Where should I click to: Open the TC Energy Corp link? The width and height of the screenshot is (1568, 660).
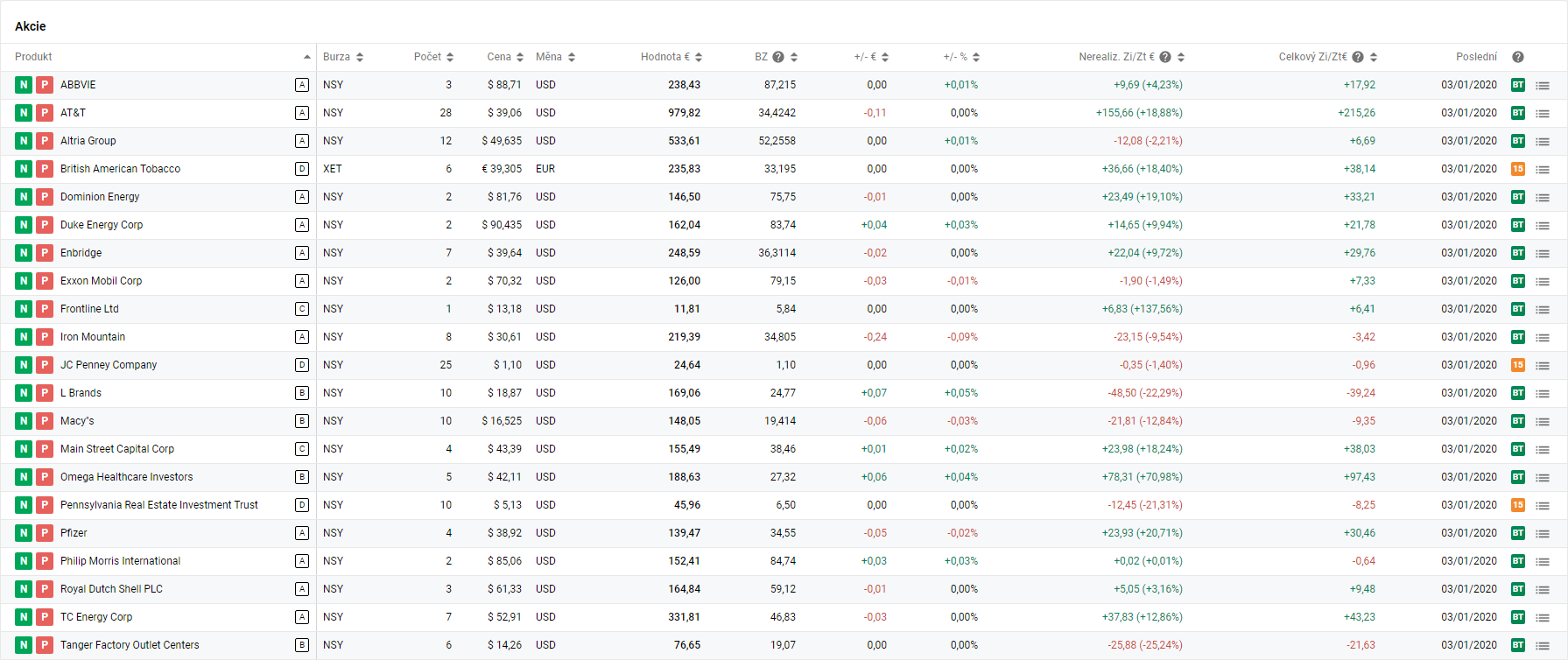(x=96, y=617)
